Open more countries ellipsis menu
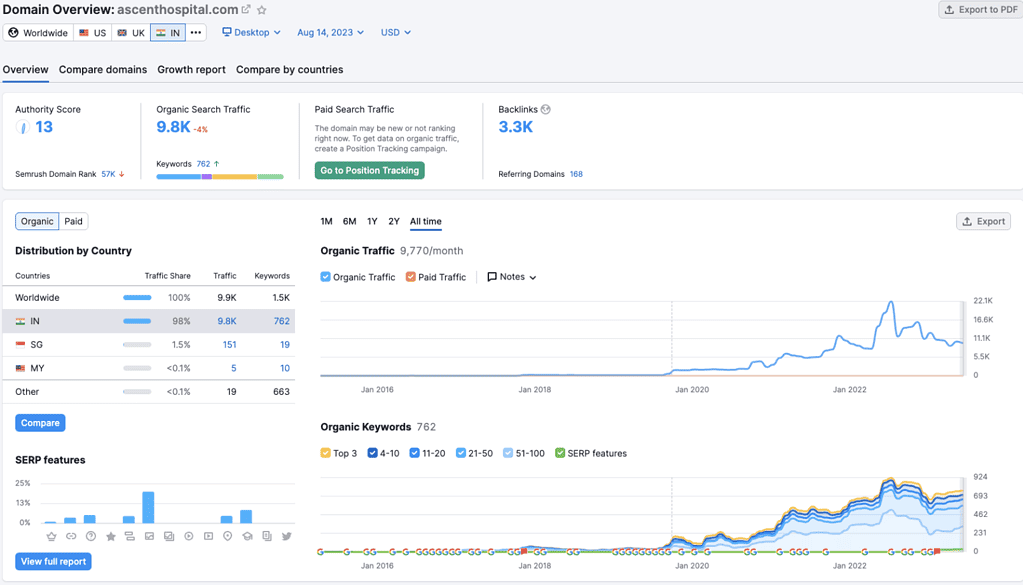This screenshot has height=585, width=1023. tap(196, 33)
